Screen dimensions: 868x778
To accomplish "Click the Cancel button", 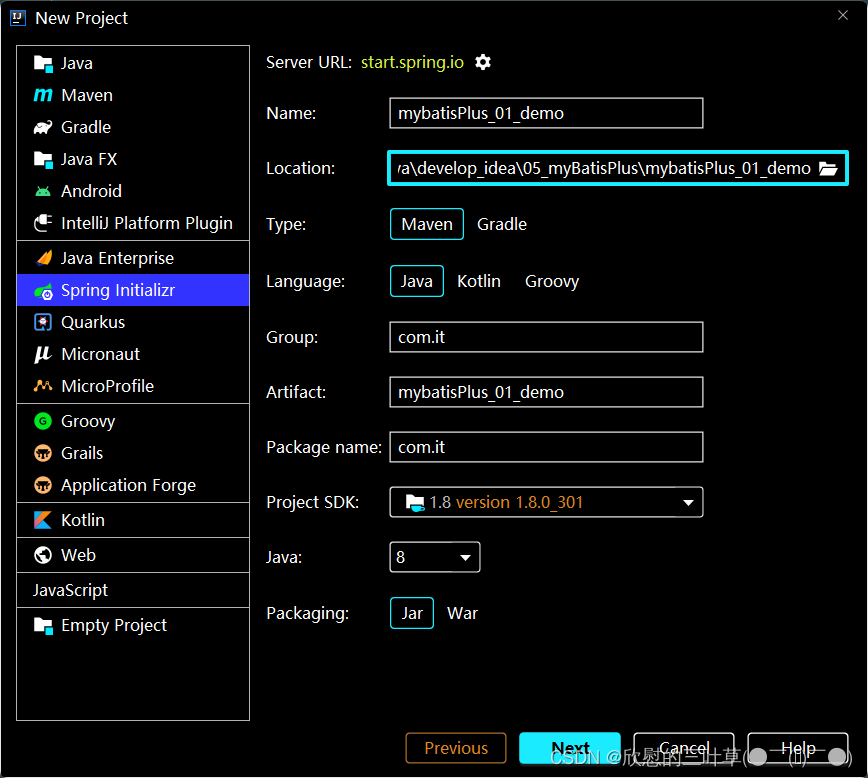I will 684,748.
